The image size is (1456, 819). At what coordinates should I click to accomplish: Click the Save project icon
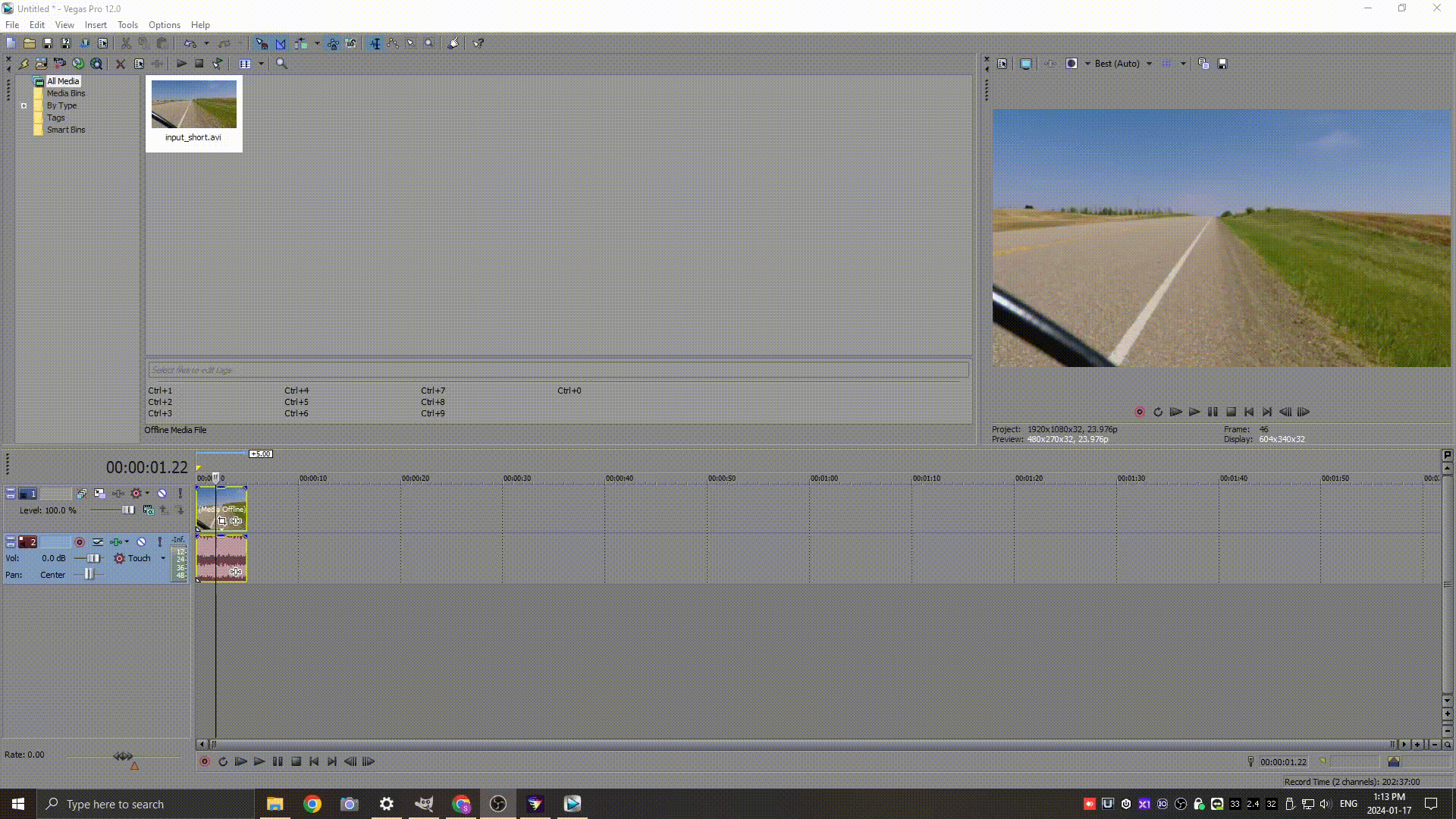pyautogui.click(x=47, y=43)
